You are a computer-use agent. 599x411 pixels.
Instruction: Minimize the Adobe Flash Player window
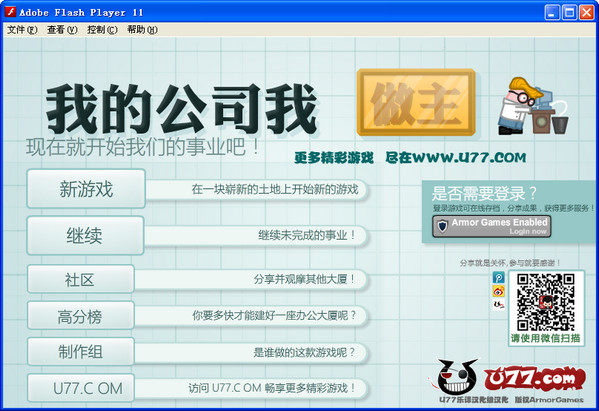click(x=552, y=12)
